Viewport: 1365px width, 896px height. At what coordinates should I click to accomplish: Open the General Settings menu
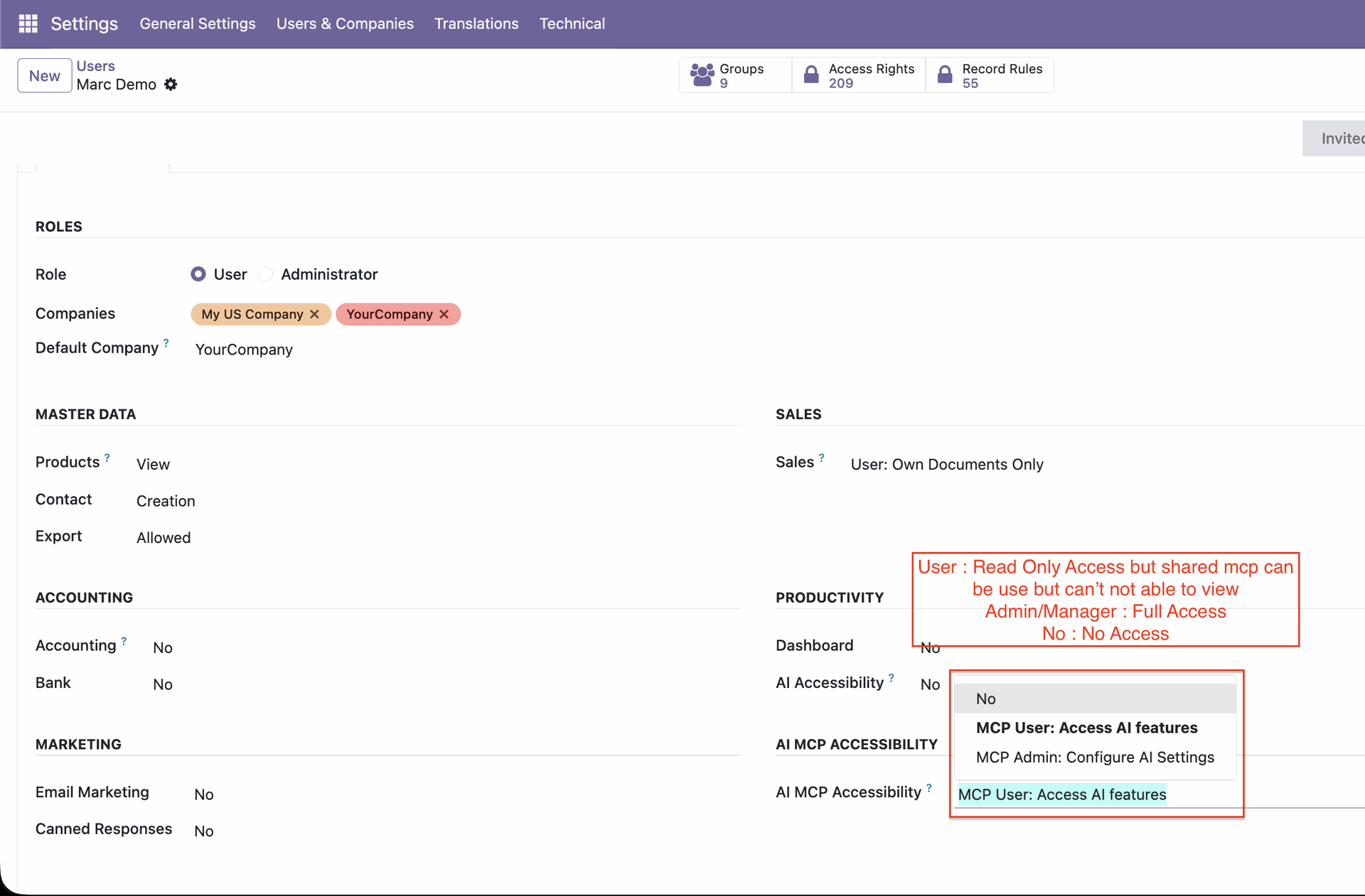tap(198, 23)
